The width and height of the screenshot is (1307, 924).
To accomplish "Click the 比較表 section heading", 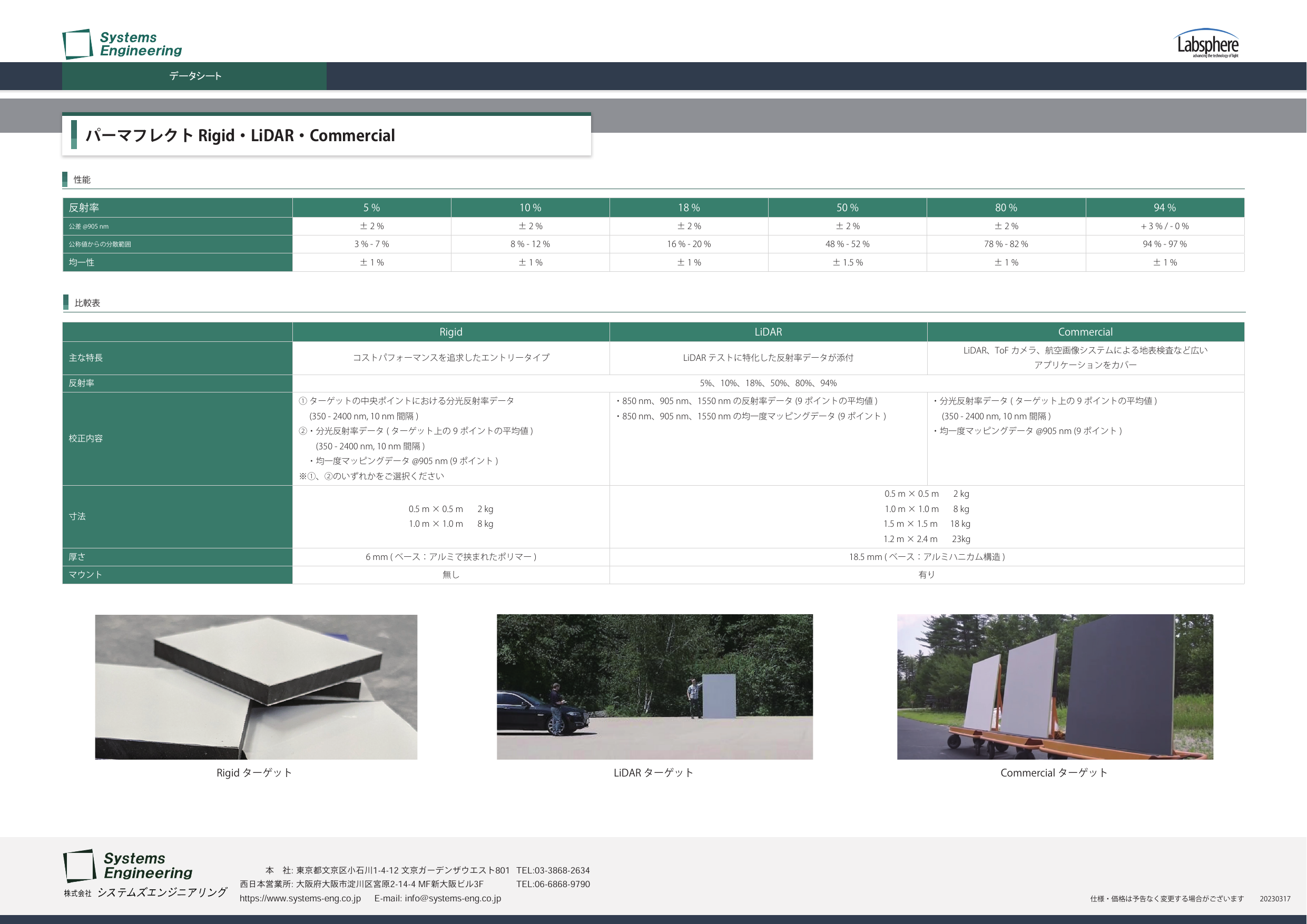I will [87, 303].
